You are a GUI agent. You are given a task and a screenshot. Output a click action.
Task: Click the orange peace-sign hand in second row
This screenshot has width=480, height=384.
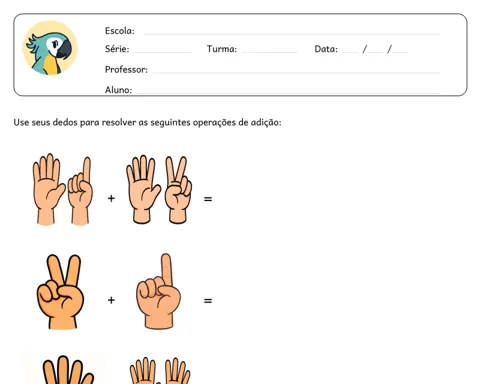pos(60,292)
